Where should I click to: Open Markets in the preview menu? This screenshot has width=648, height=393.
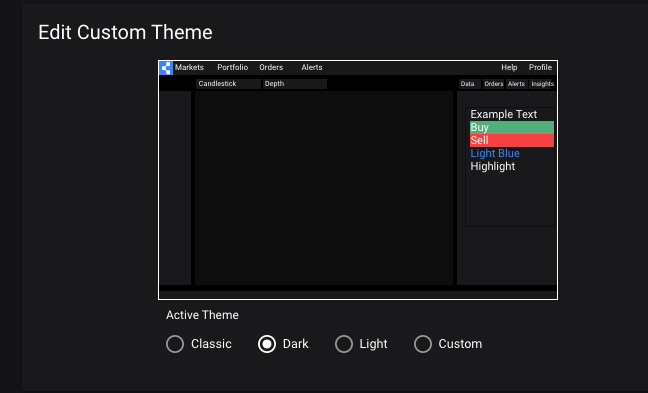(189, 67)
